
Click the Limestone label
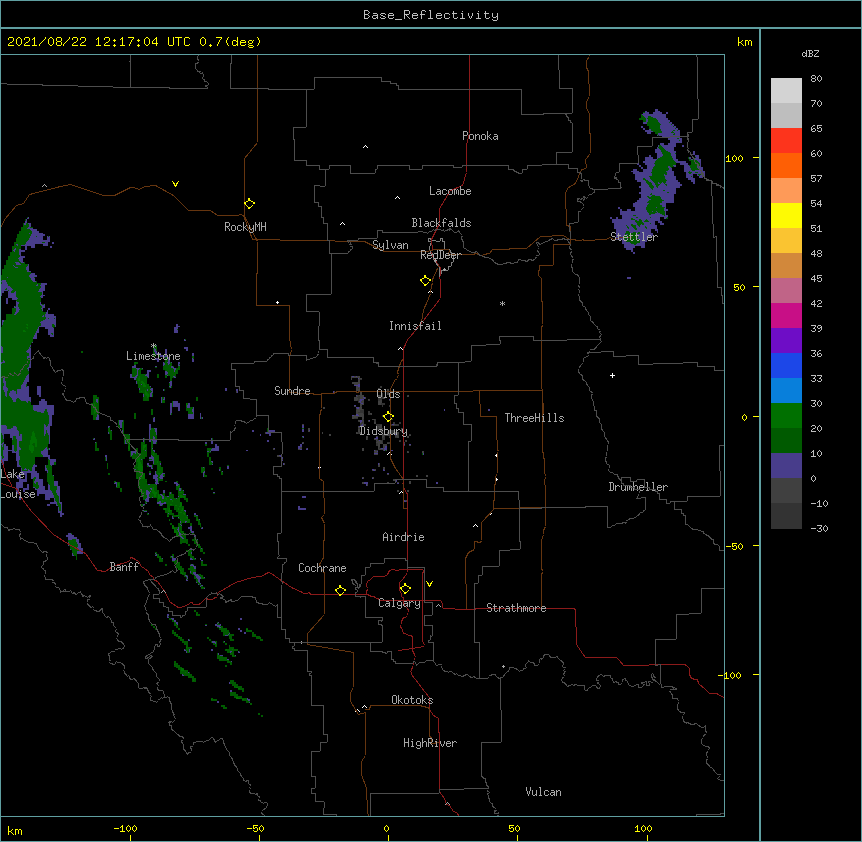pos(153,356)
